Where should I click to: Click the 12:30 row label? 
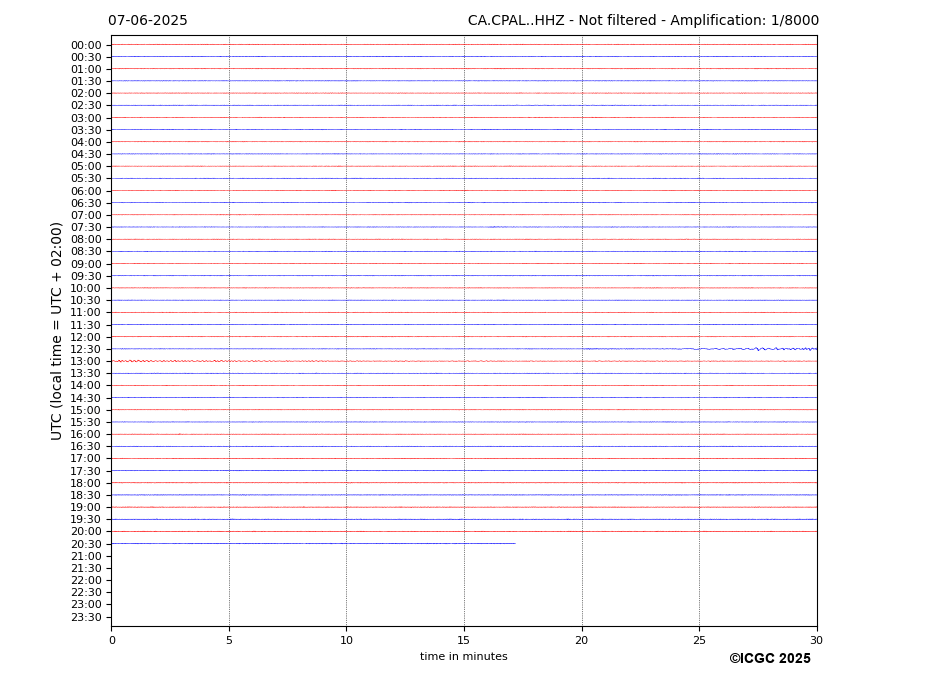coord(86,349)
